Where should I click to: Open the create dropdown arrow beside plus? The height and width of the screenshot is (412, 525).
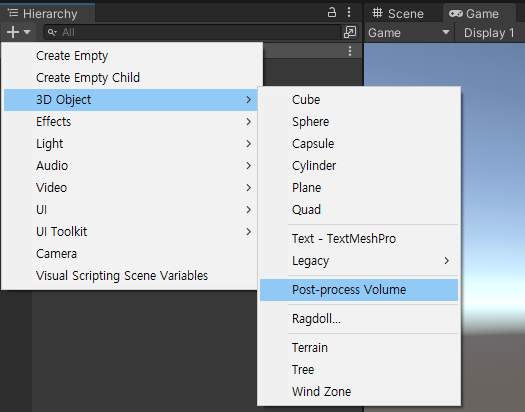click(27, 32)
